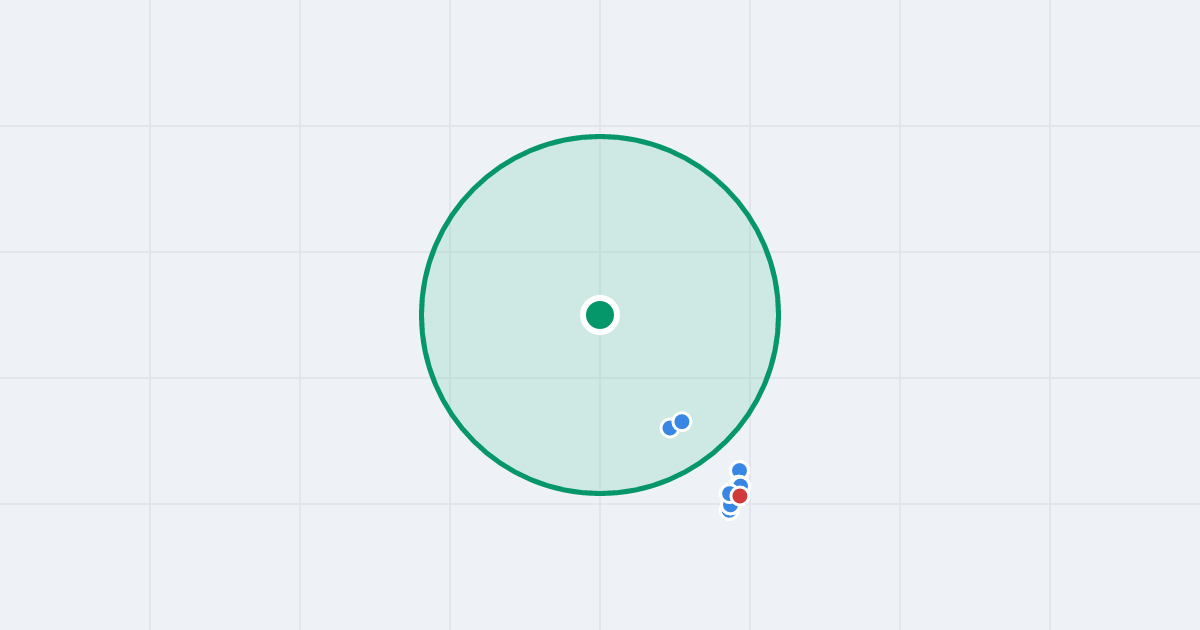Image resolution: width=1200 pixels, height=630 pixels.
Task: Click shaded area between center marker and blue pair
Action: pyautogui.click(x=638, y=370)
